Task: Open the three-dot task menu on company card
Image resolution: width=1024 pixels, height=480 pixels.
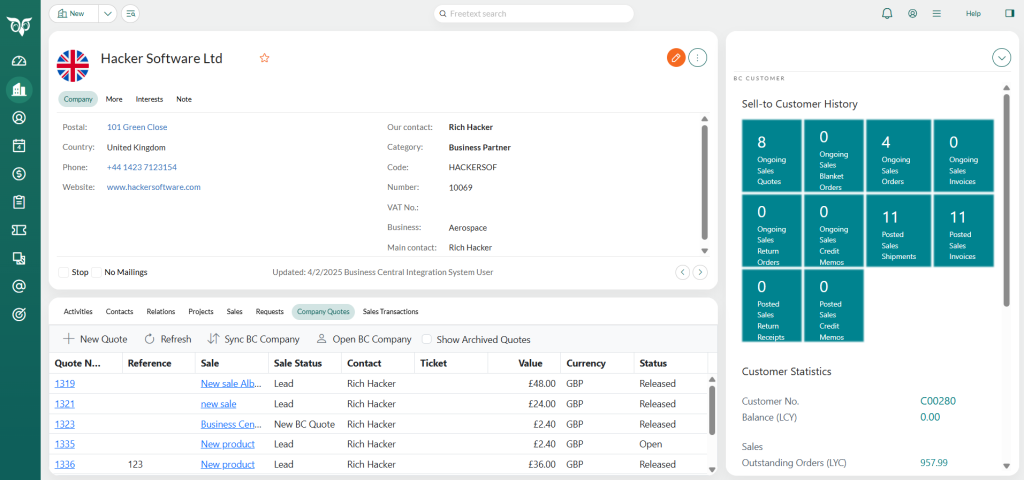Action: point(697,58)
